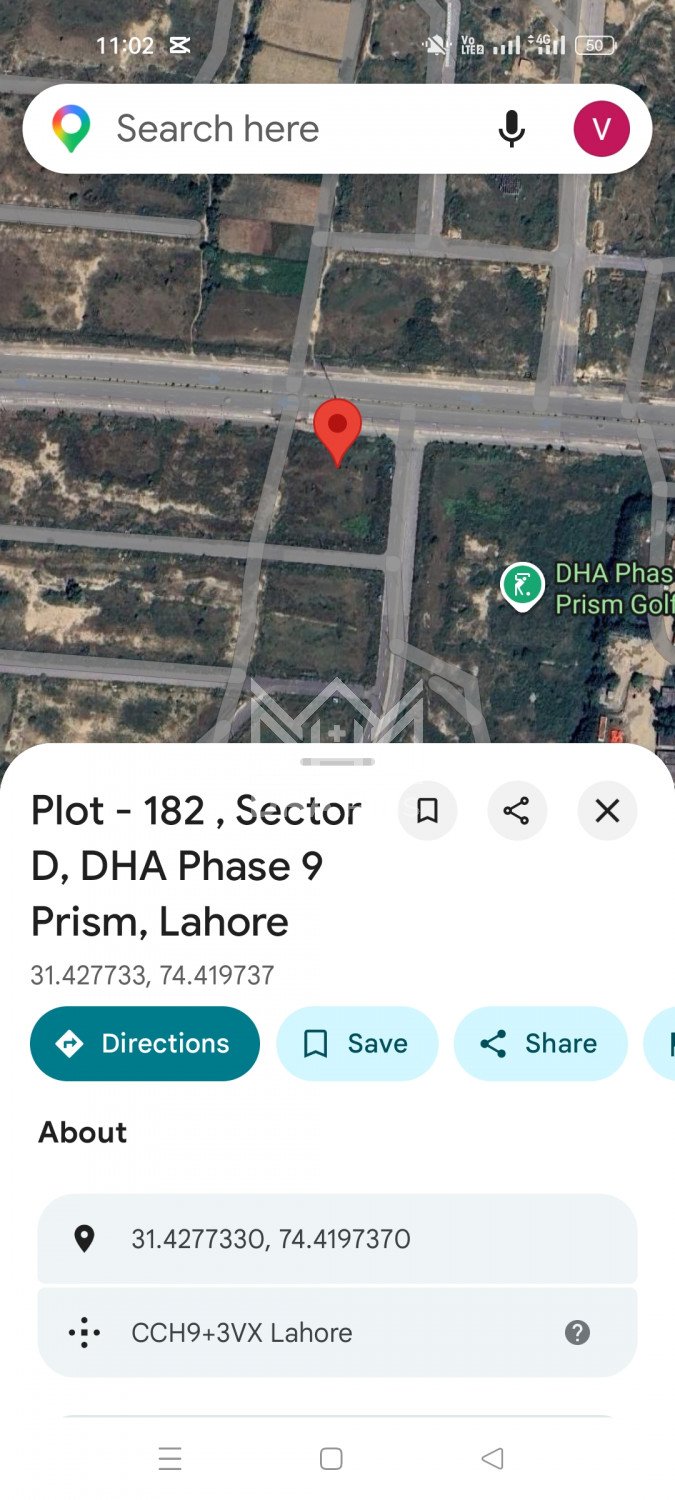Screen dimensions: 675x1500
Task: Open the DHA Phase Prism Golf marker
Action: click(522, 587)
